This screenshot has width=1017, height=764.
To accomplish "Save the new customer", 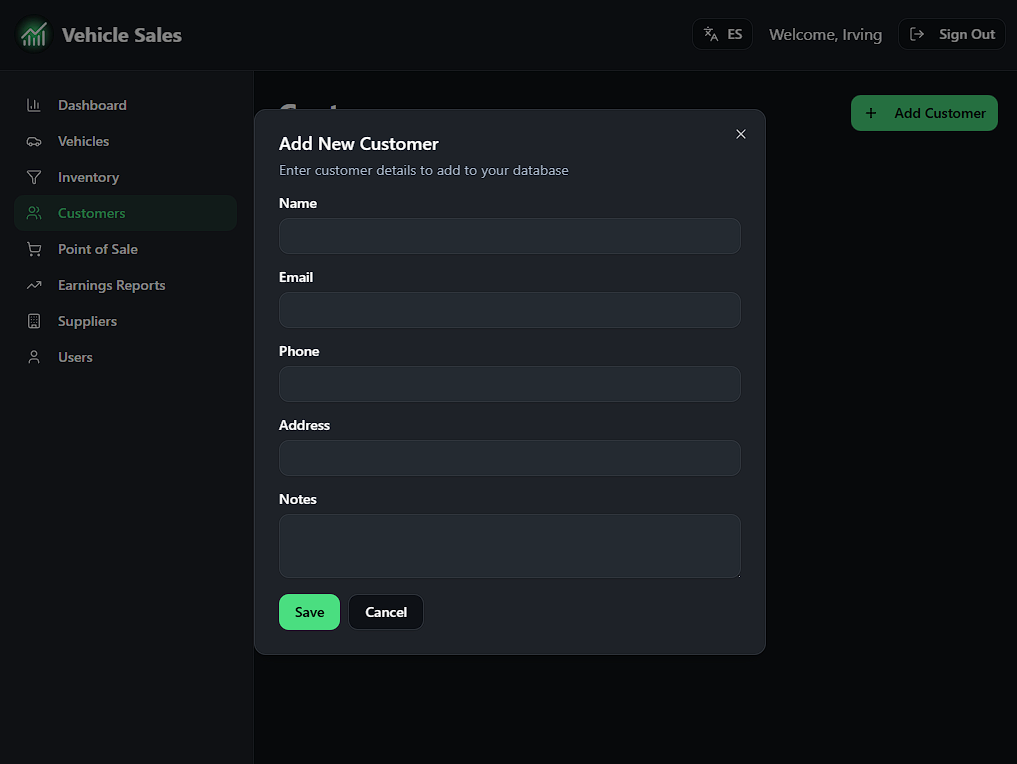I will pyautogui.click(x=309, y=612).
